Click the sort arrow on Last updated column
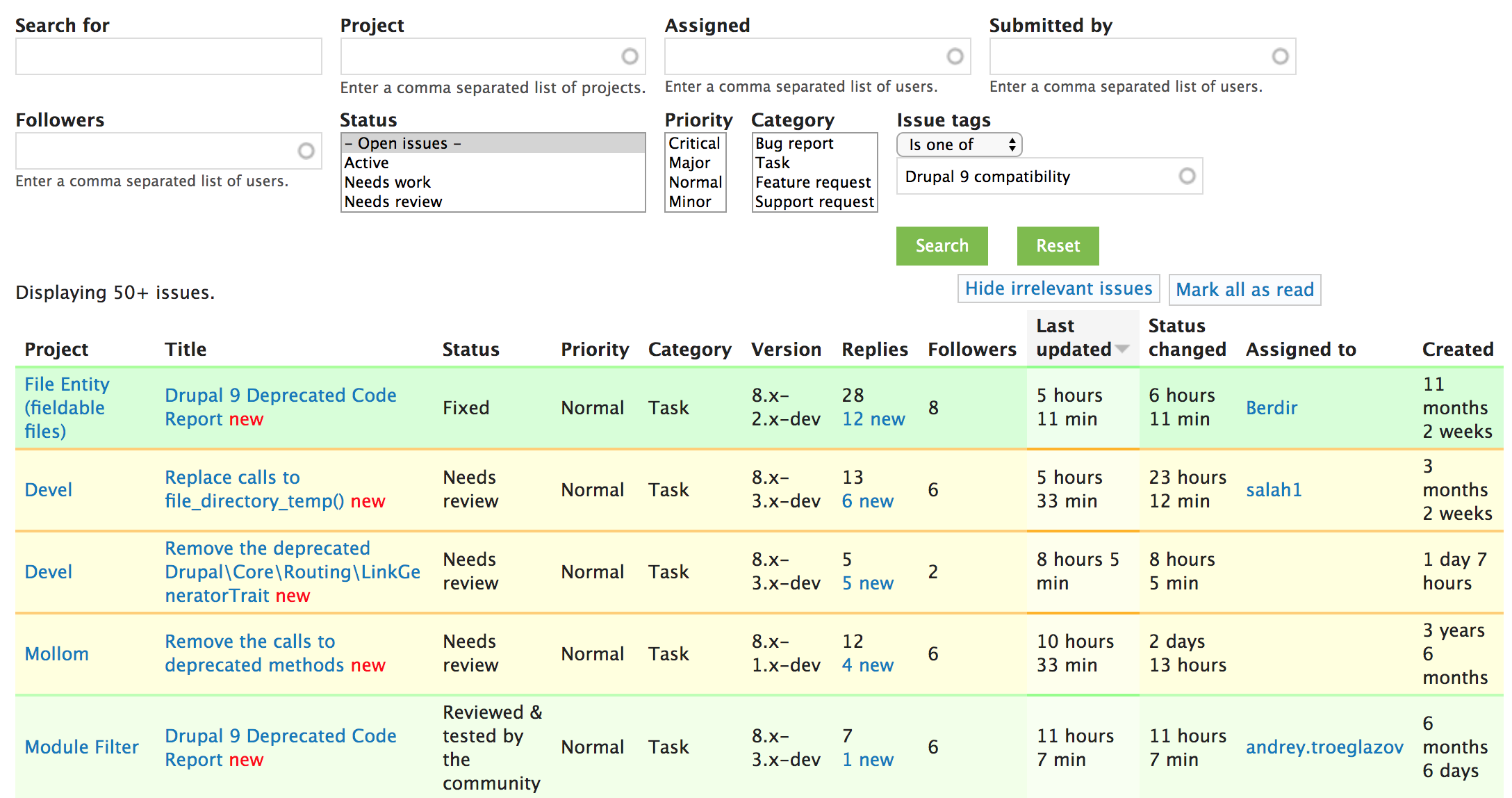Viewport: 1512px width, 798px height. click(x=1121, y=351)
